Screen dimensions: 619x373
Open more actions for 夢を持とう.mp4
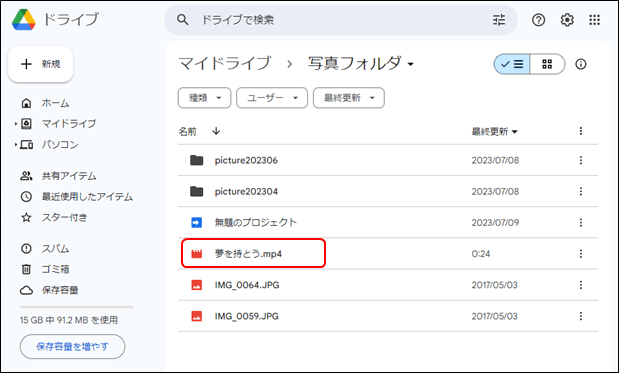click(581, 254)
